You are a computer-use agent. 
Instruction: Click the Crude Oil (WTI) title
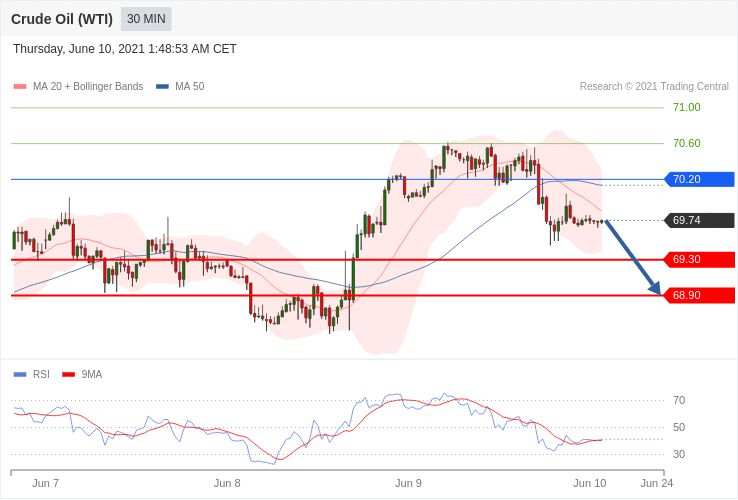tap(62, 19)
